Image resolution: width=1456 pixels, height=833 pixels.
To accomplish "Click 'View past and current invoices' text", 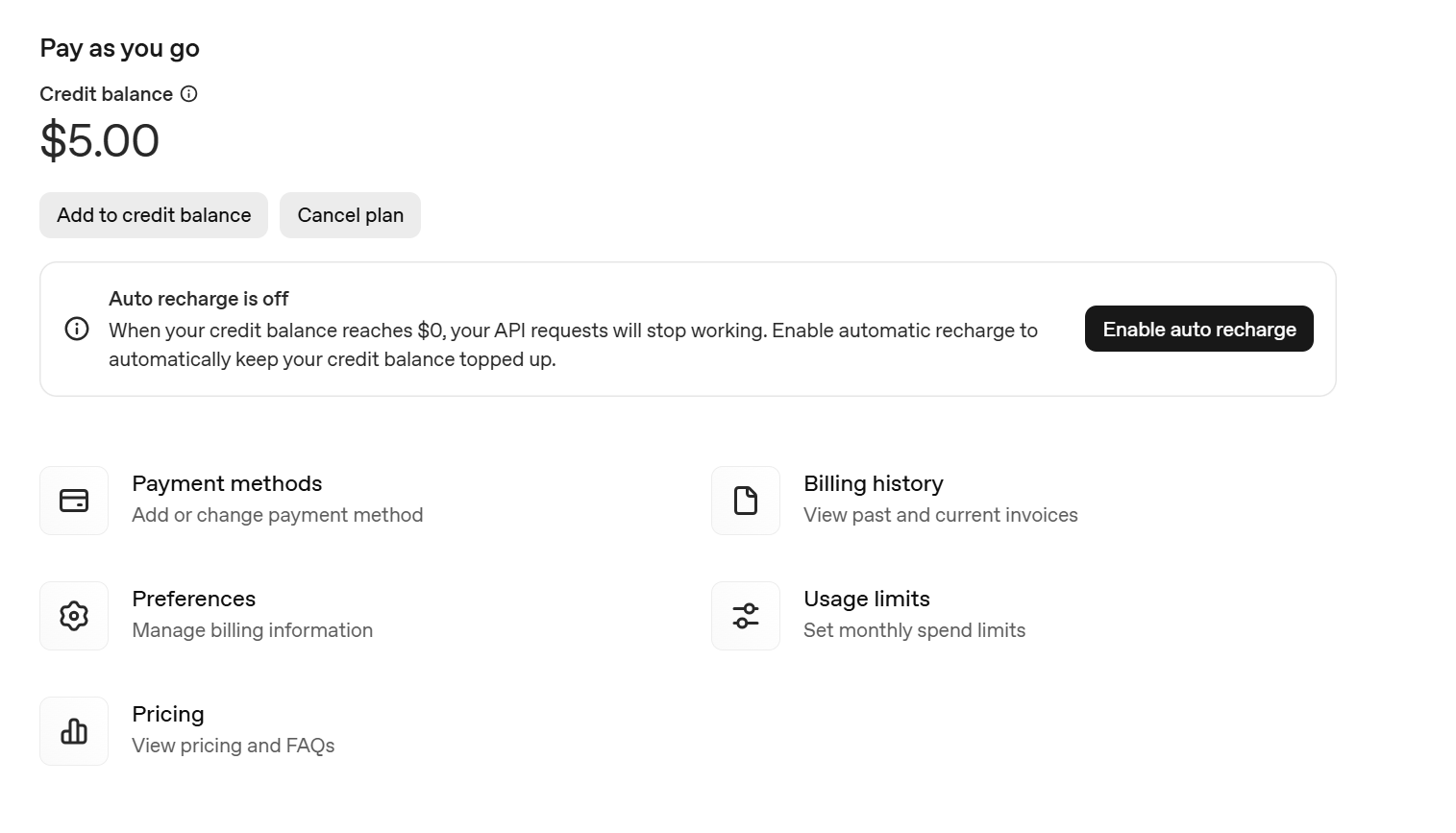I will click(x=941, y=515).
